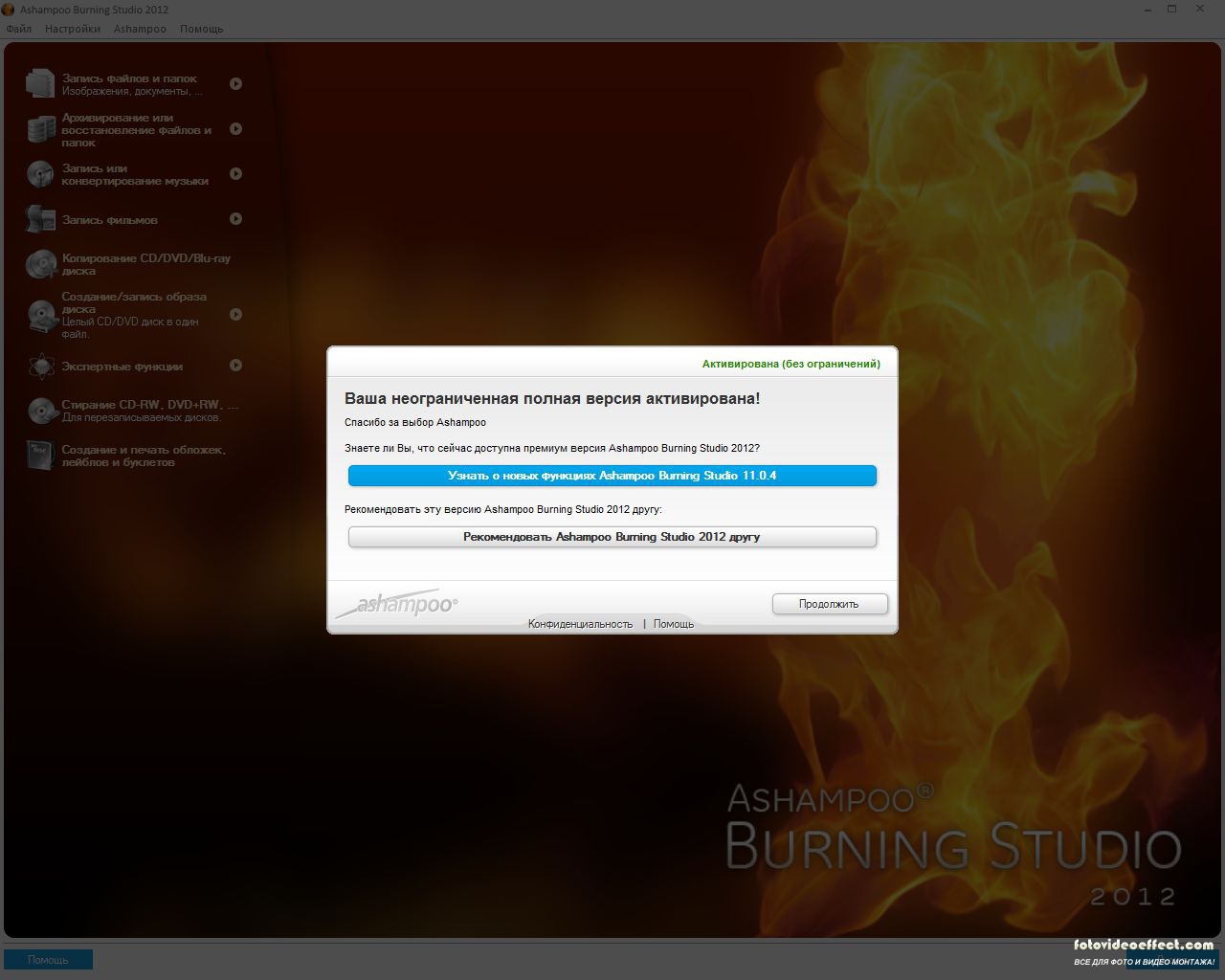1225x980 pixels.
Task: Select 'Запись файлов и папок' entry
Action: point(132,84)
